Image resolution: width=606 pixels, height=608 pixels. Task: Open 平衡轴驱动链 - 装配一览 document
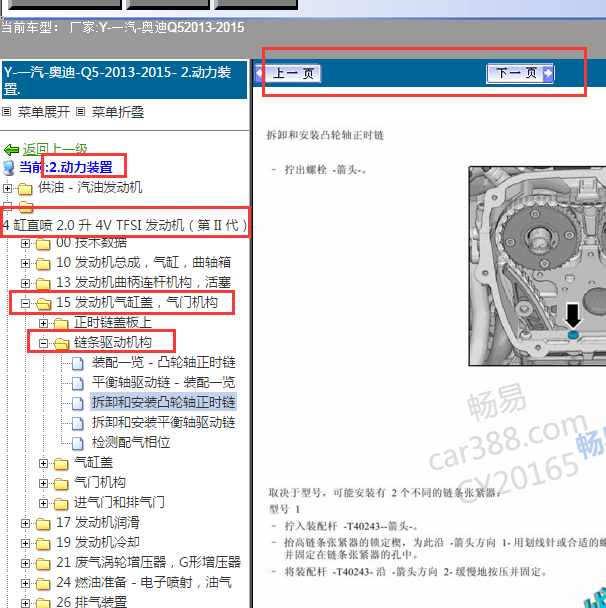(x=163, y=382)
